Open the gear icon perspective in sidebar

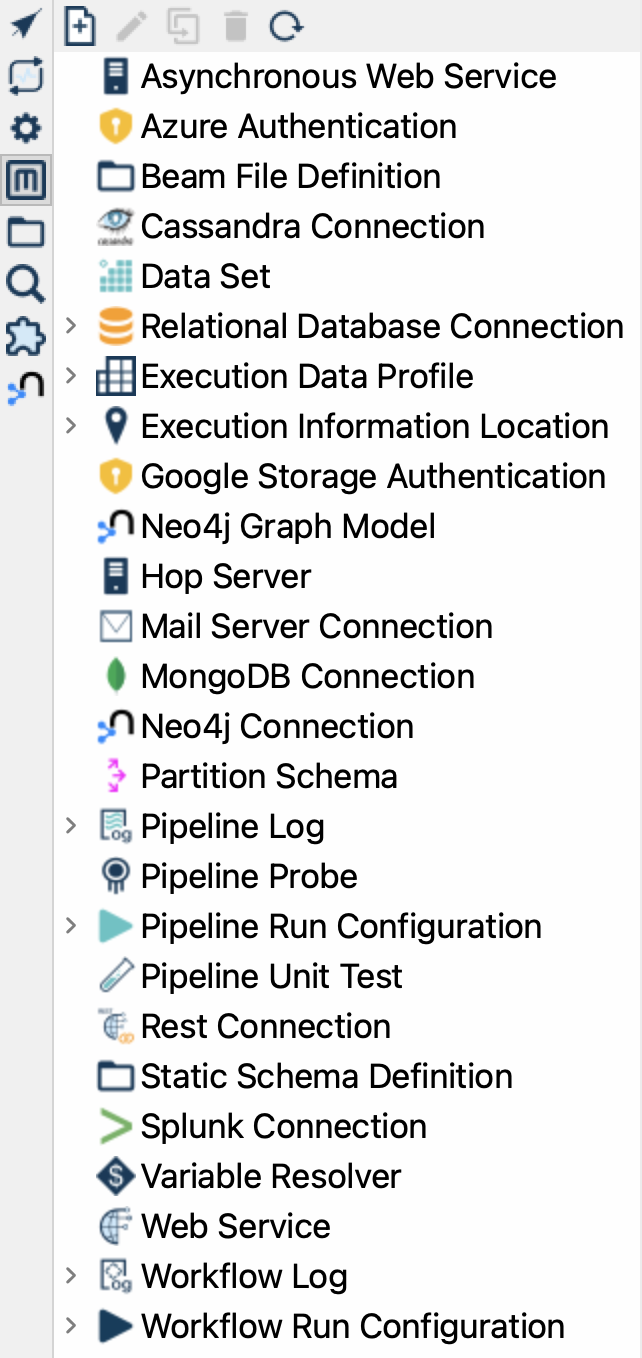(x=25, y=128)
